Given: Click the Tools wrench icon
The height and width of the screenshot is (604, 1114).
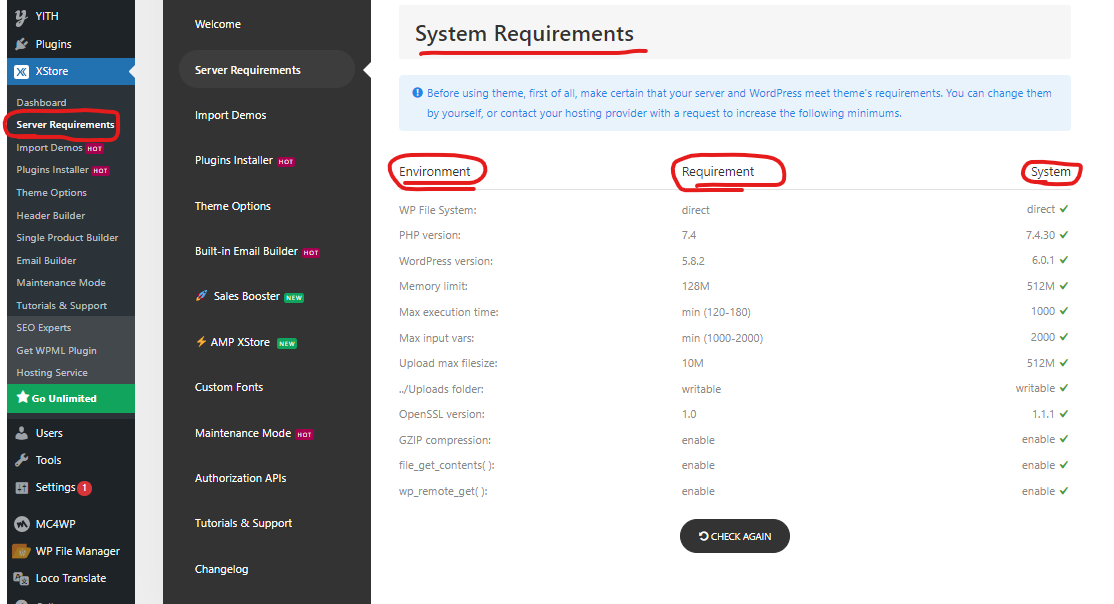Looking at the screenshot, I should [21, 460].
